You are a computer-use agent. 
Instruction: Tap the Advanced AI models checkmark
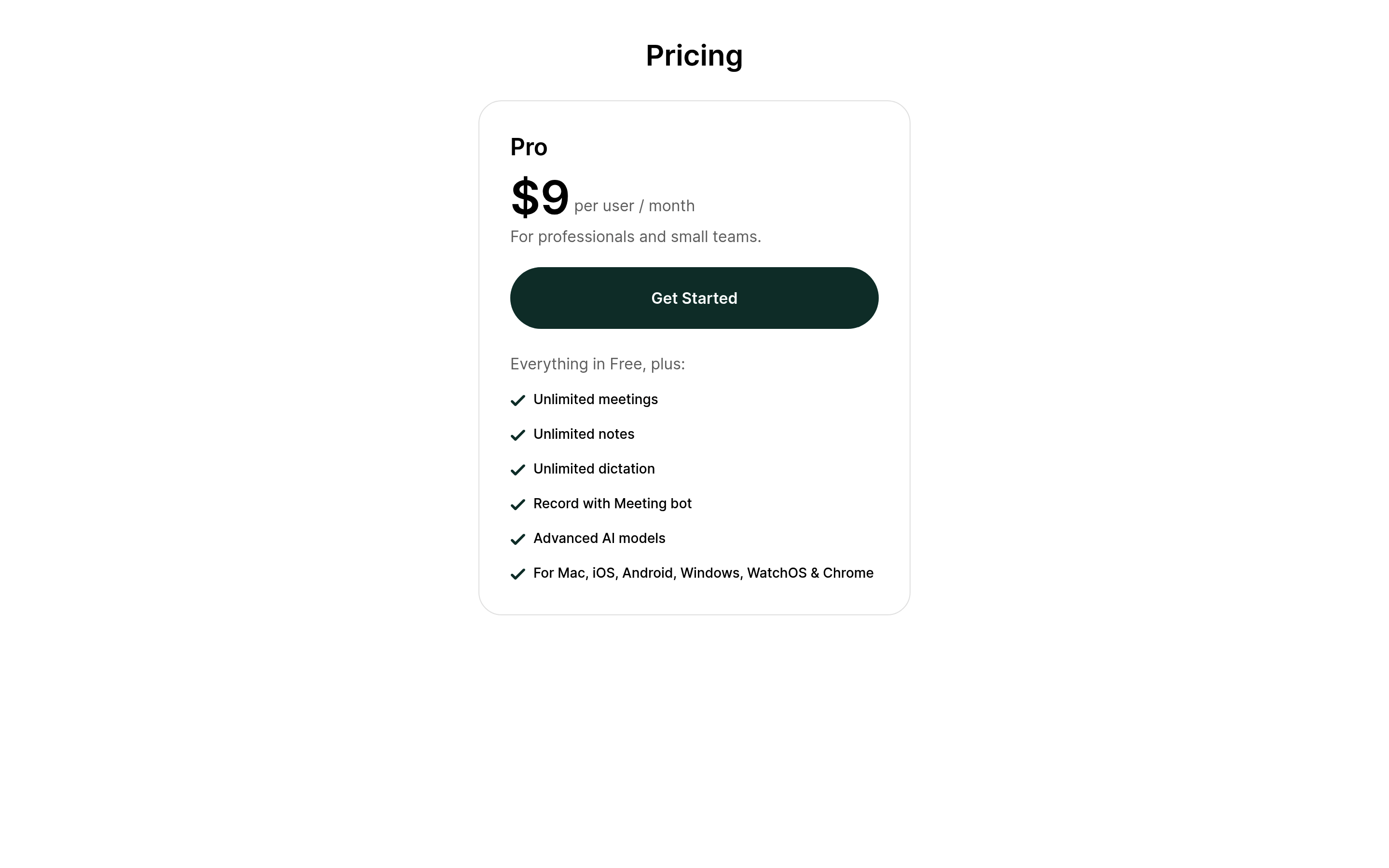(517, 539)
